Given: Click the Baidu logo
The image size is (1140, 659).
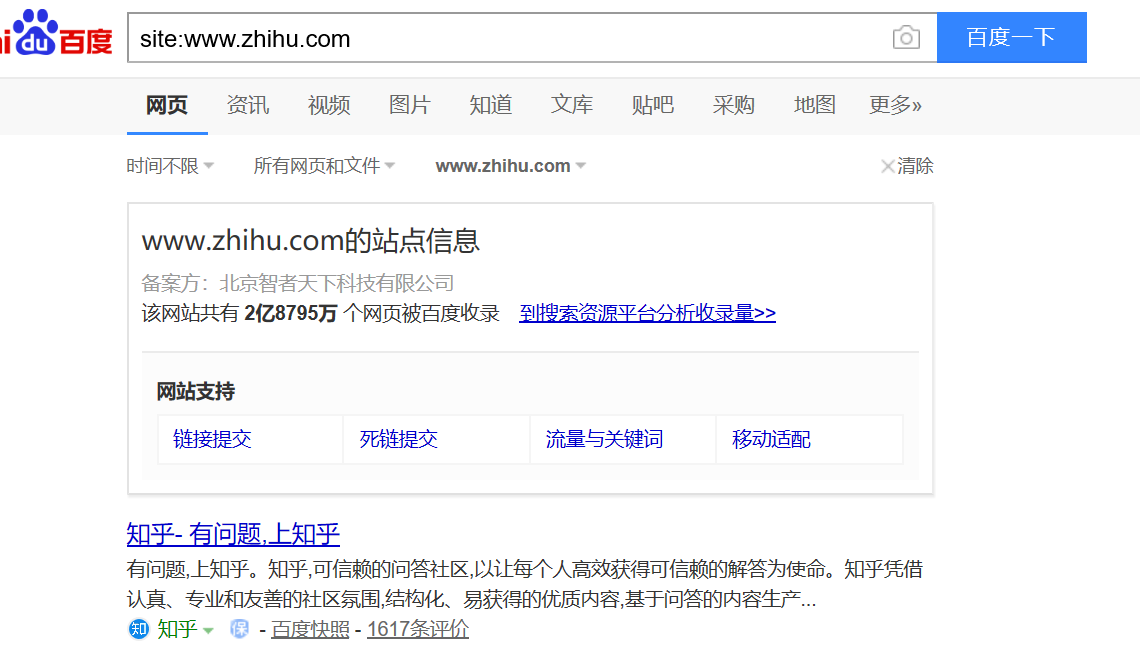Looking at the screenshot, I should coord(57,33).
